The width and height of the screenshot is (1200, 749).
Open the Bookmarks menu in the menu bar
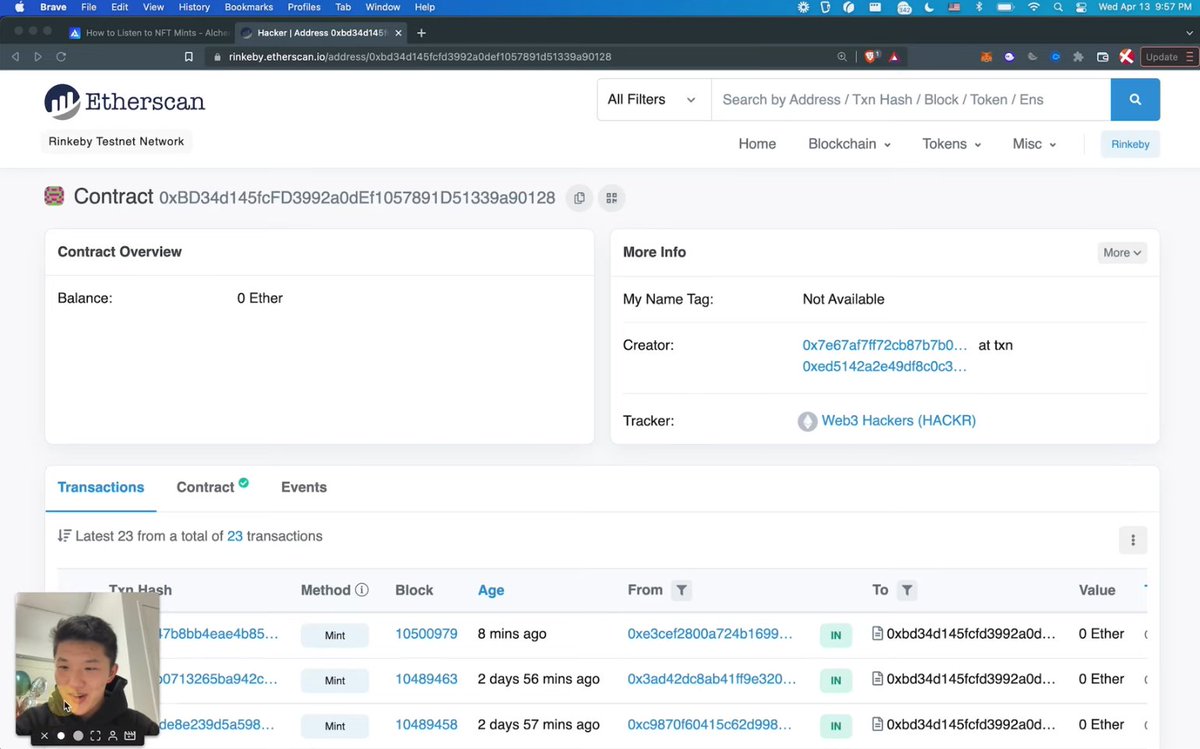click(x=249, y=7)
